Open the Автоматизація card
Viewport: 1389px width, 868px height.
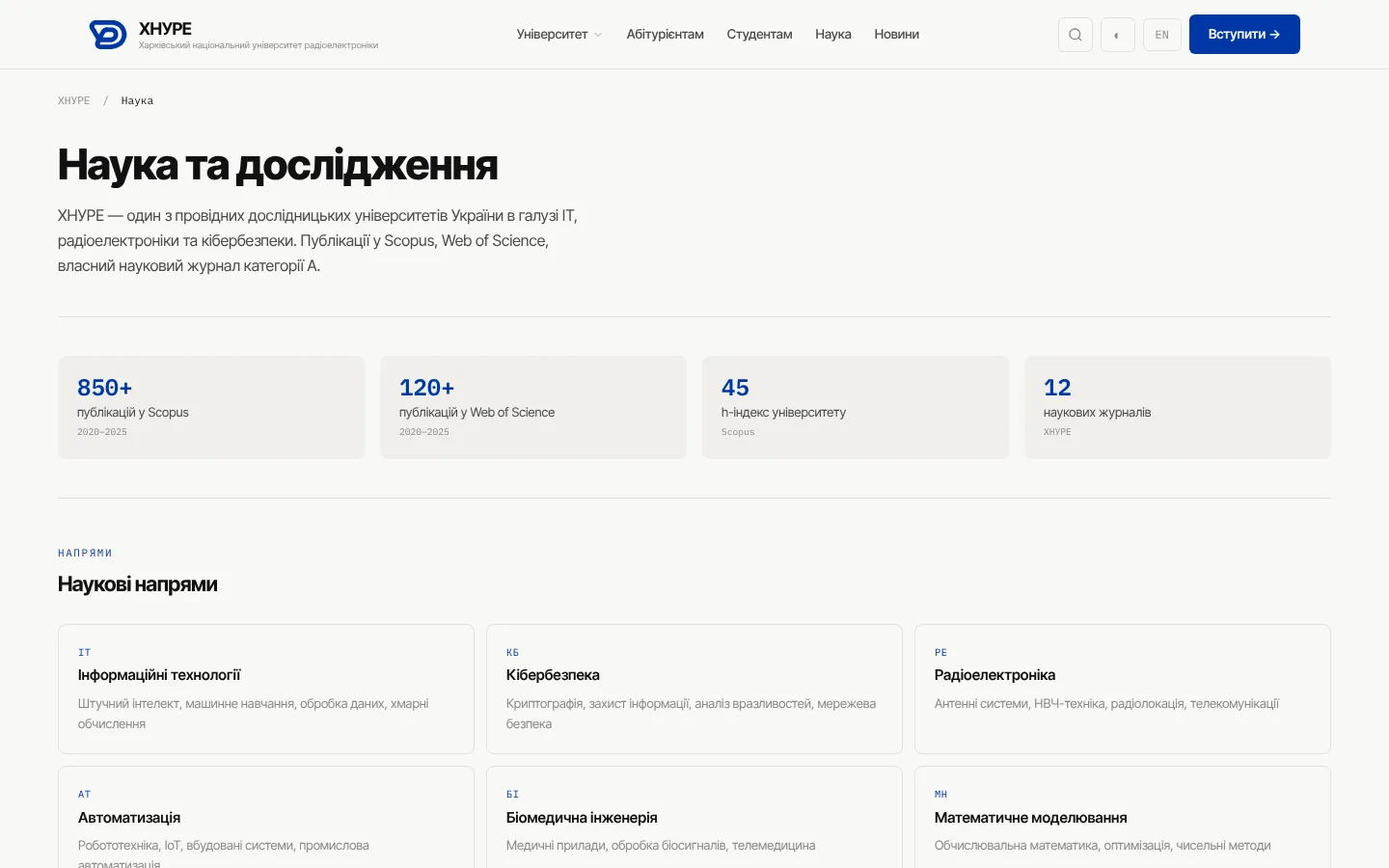[x=266, y=818]
